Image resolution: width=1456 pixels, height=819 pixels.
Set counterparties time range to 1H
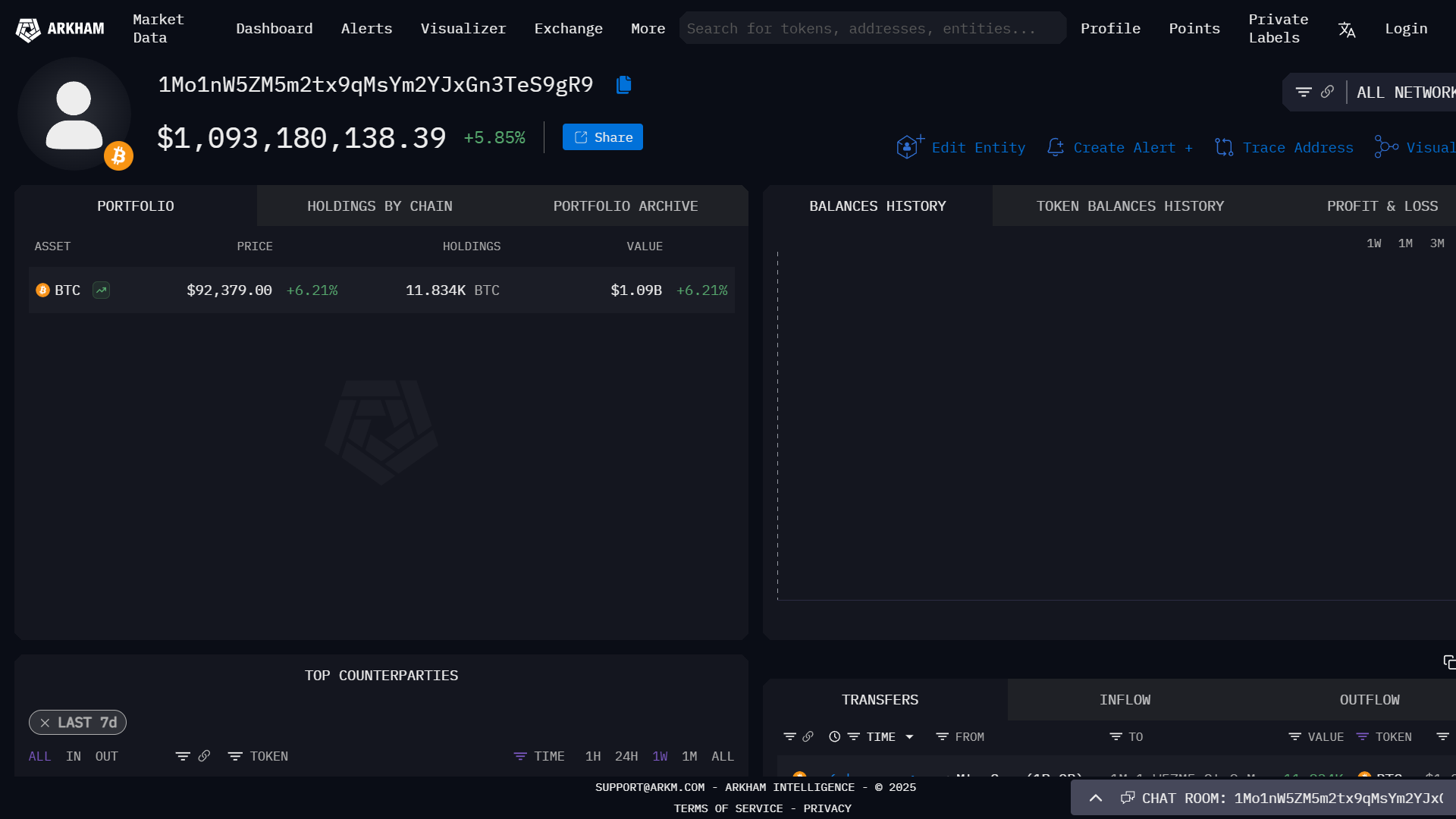pos(593,756)
